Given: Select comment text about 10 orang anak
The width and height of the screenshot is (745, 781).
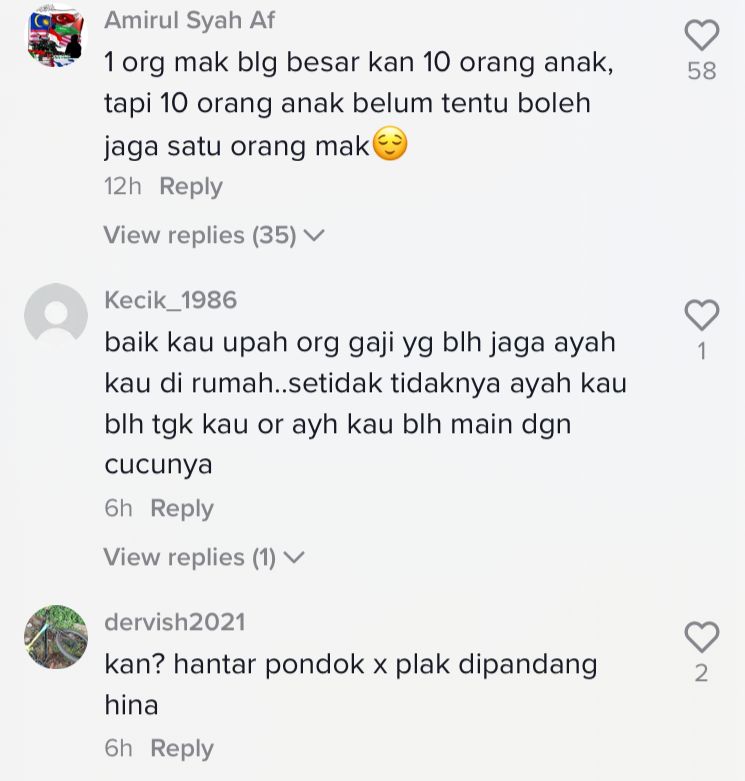Looking at the screenshot, I should point(359,104).
